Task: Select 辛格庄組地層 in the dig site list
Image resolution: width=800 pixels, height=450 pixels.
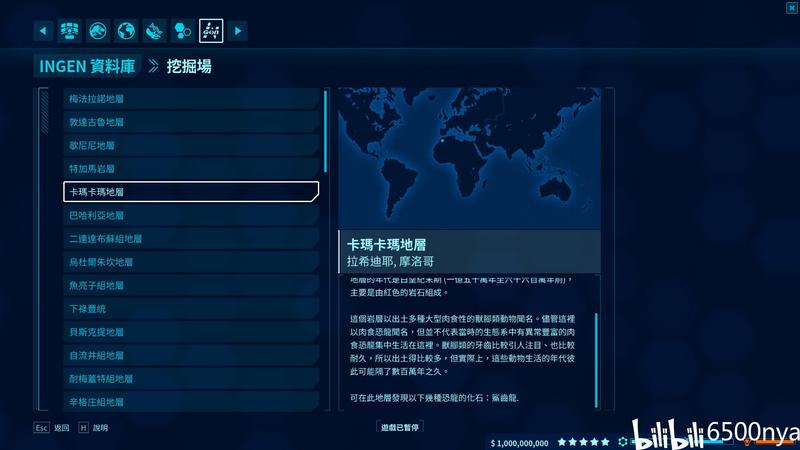Action: (x=191, y=402)
